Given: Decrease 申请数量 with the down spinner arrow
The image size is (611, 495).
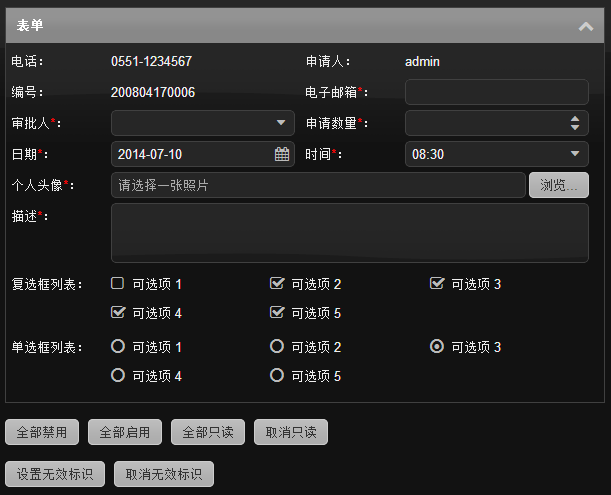Looking at the screenshot, I should 575,127.
